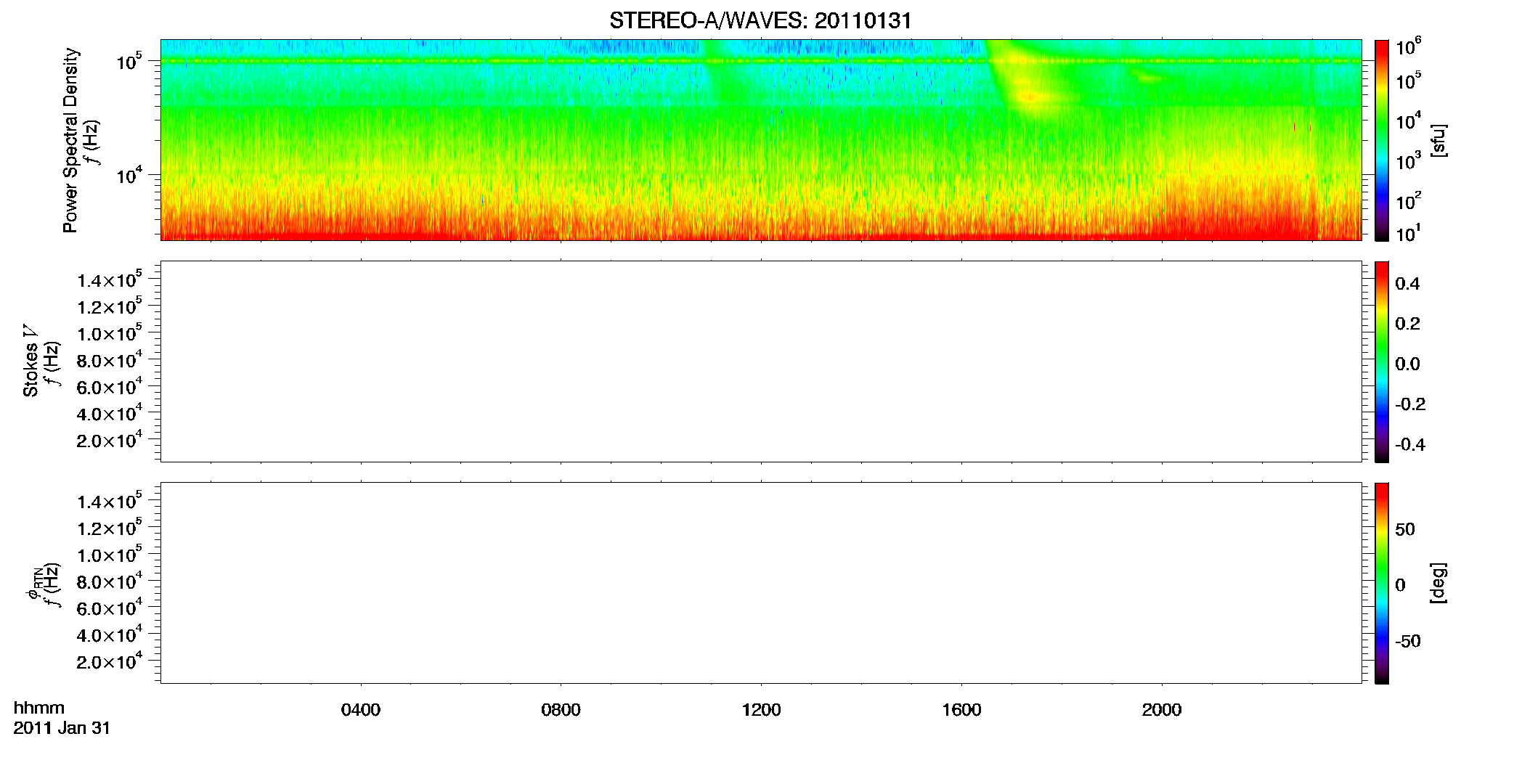Click the 1200 time tick label
This screenshot has width=1522, height=784.
click(761, 710)
